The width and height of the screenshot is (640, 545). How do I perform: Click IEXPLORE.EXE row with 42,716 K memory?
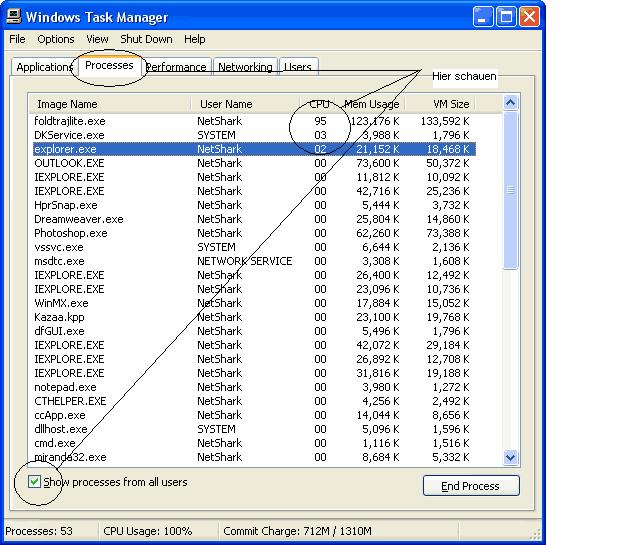pyautogui.click(x=254, y=191)
